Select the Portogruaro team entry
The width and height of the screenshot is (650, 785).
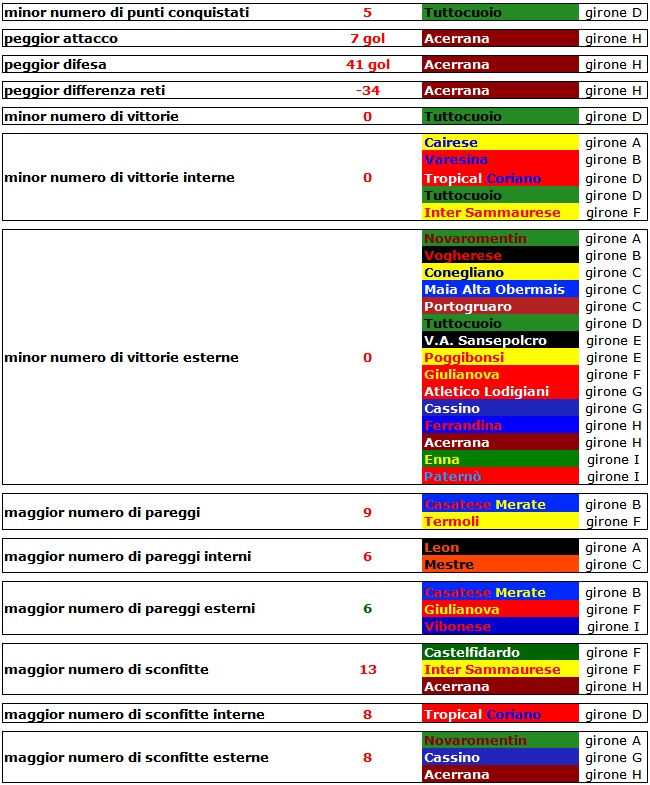click(500, 307)
